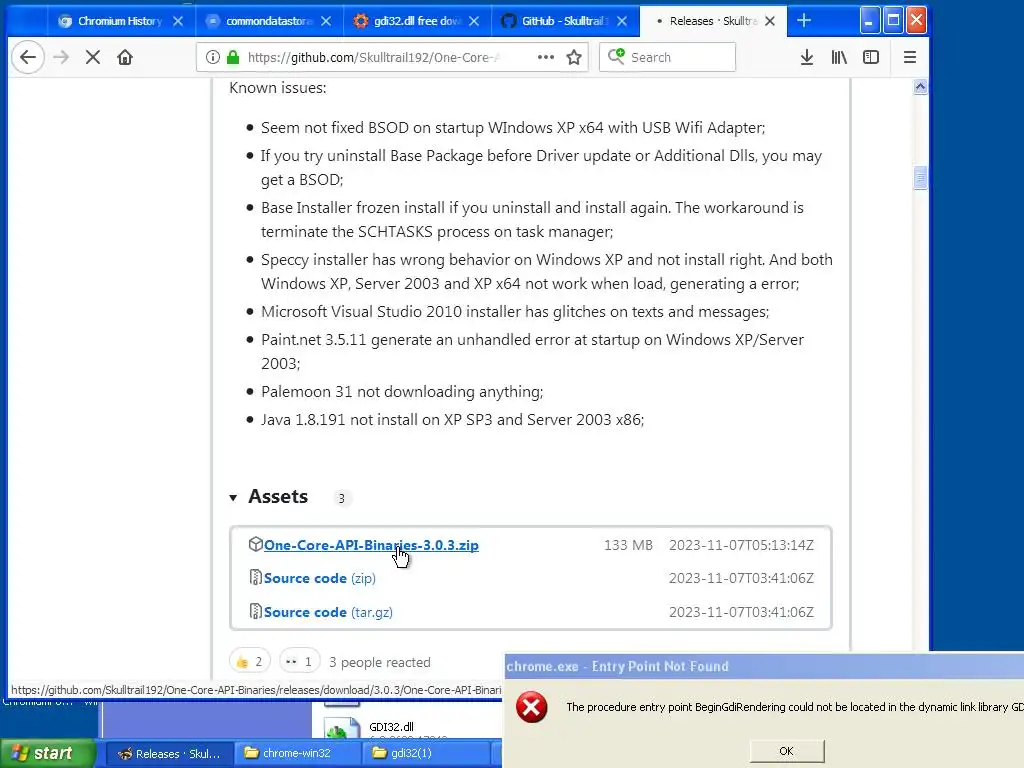Screen dimensions: 1024x768
Task: Collapse the Assets section triangle
Action: [x=233, y=498]
